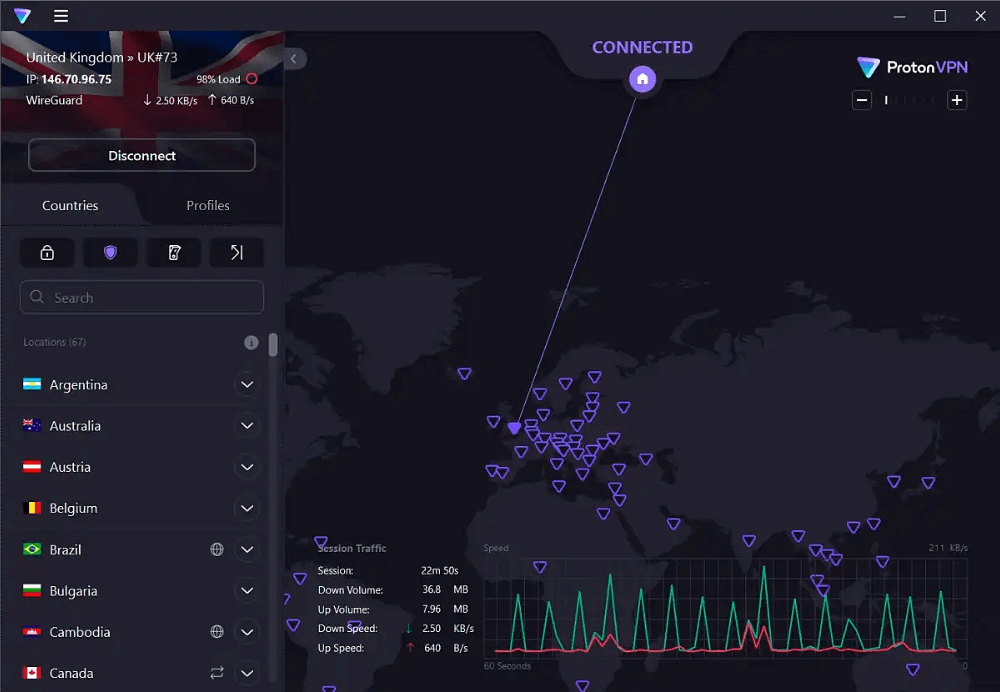Collapse the sidebar with the arrow button
Screen dimensions: 1000x692
pos(293,59)
